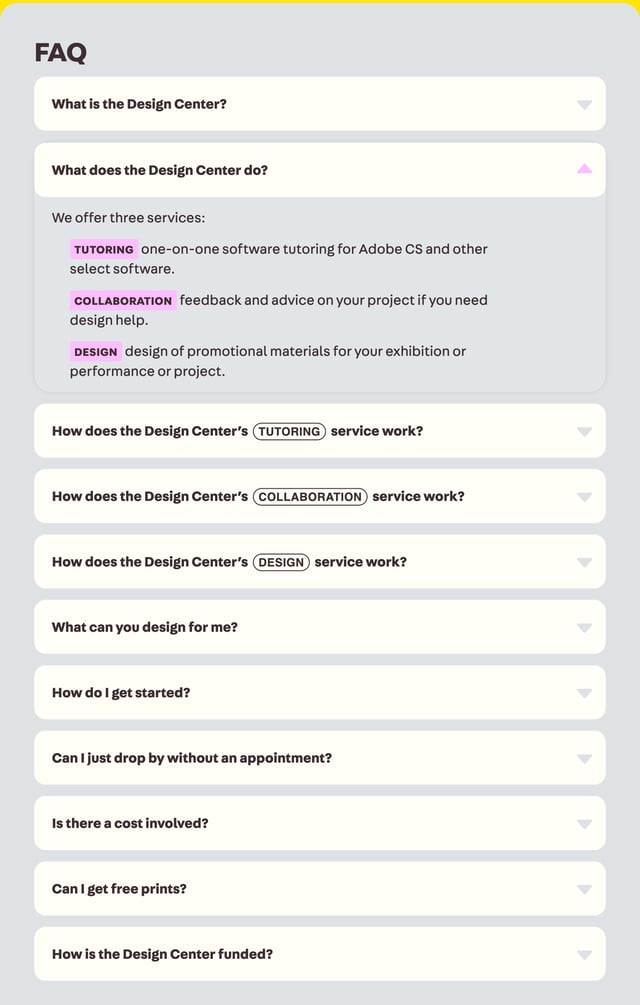Click the chevron beside 'Can I just drop by without an appointment?'
The image size is (640, 1005).
point(583,758)
